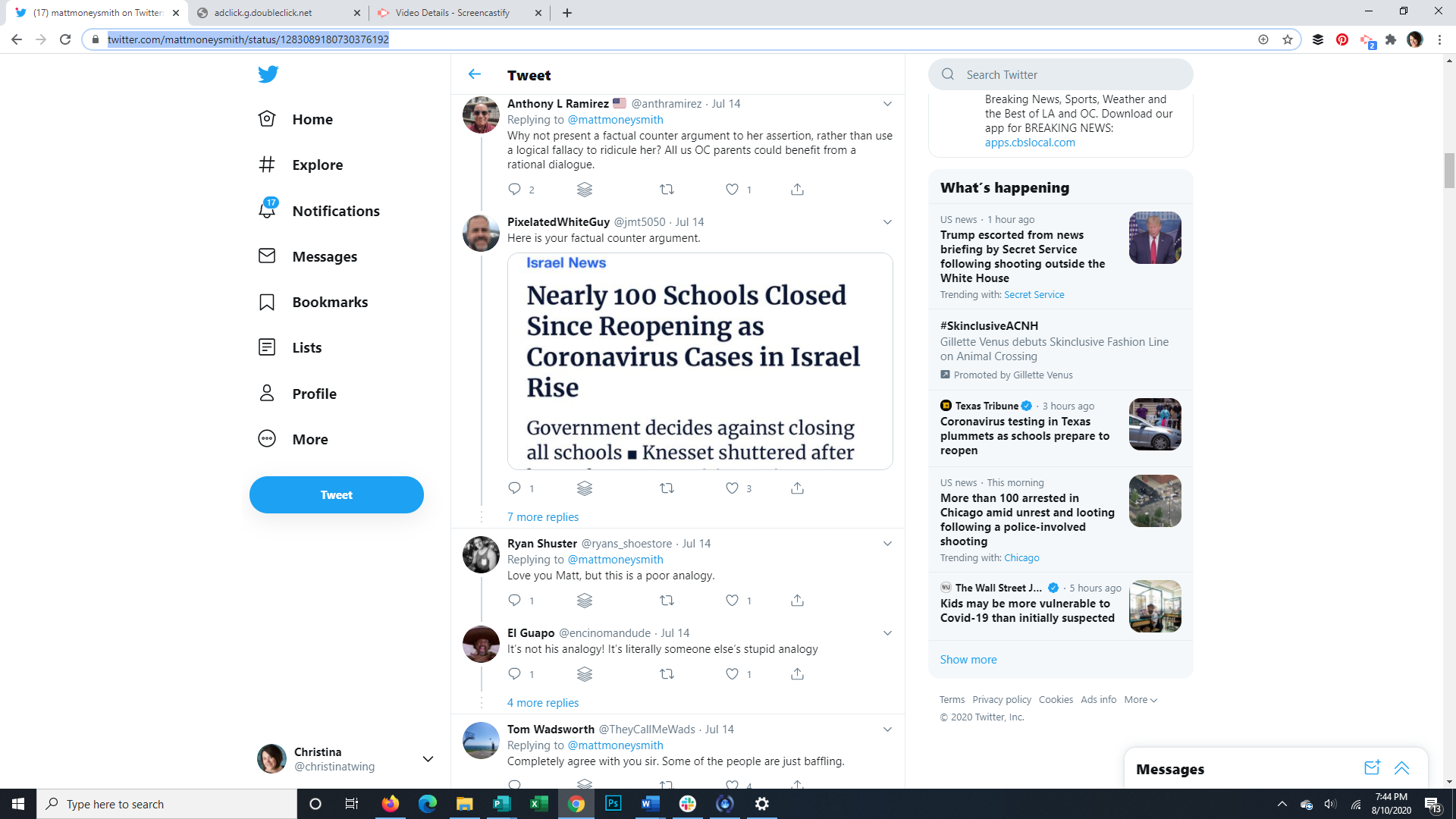Screen dimensions: 1456x819
Task: Open Notifications with the bell icon
Action: pyautogui.click(x=267, y=210)
